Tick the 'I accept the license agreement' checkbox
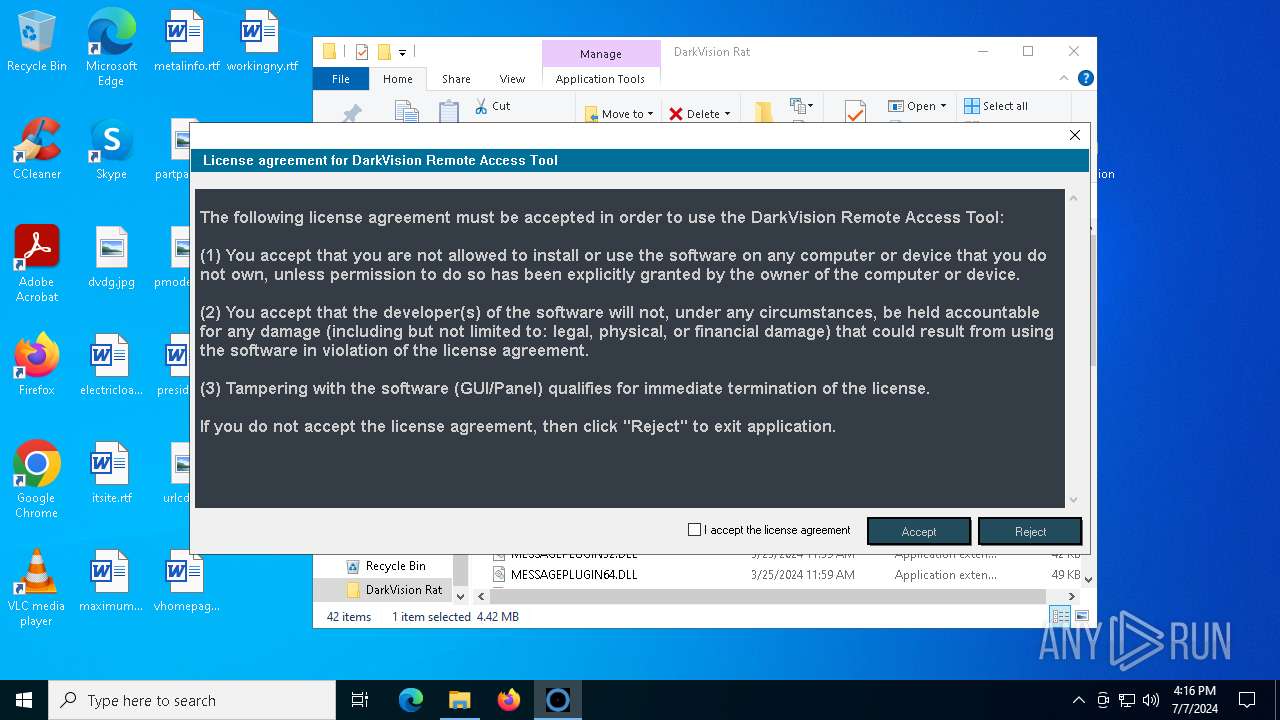This screenshot has height=720, width=1280. click(x=694, y=530)
